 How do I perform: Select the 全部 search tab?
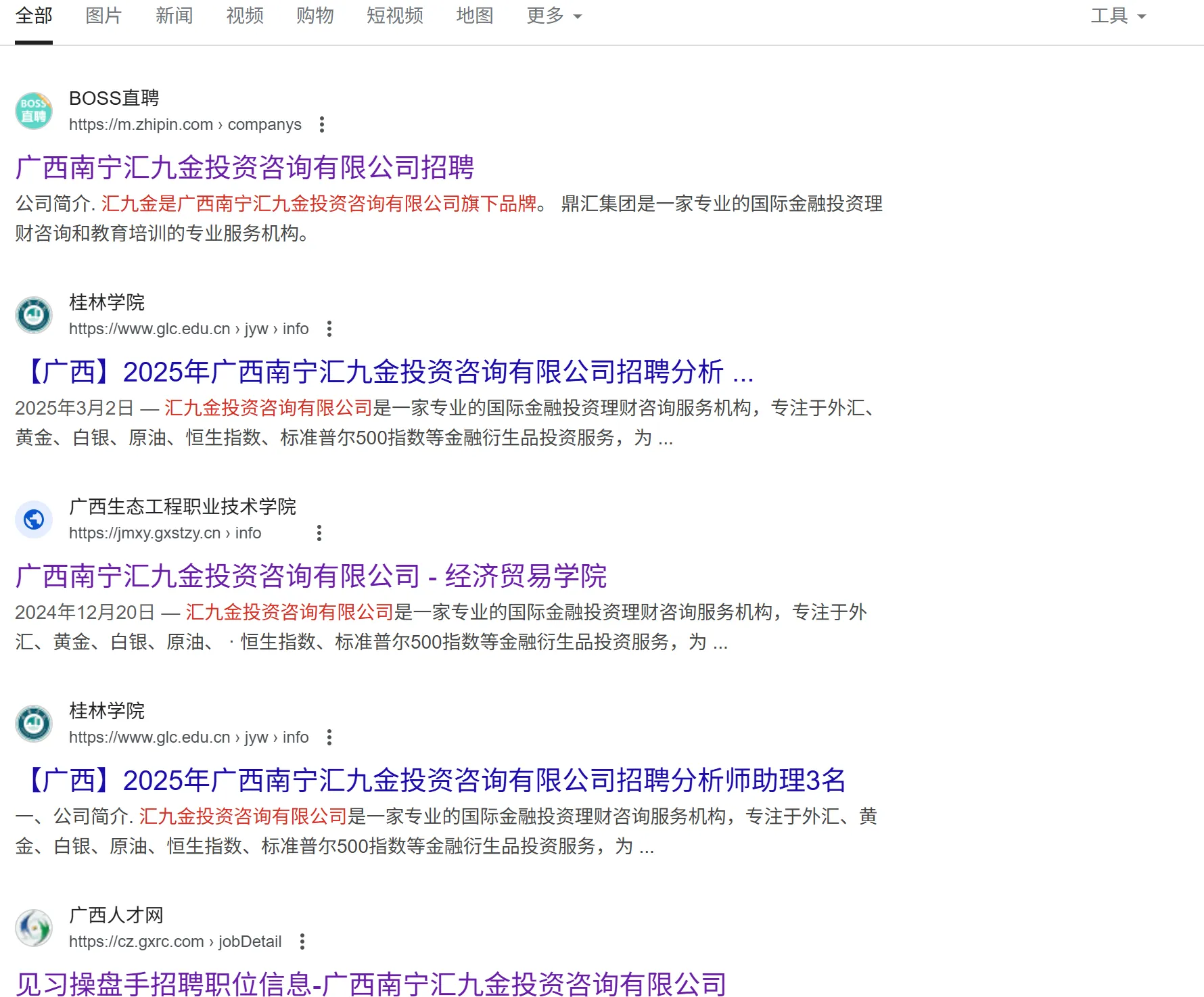[34, 16]
